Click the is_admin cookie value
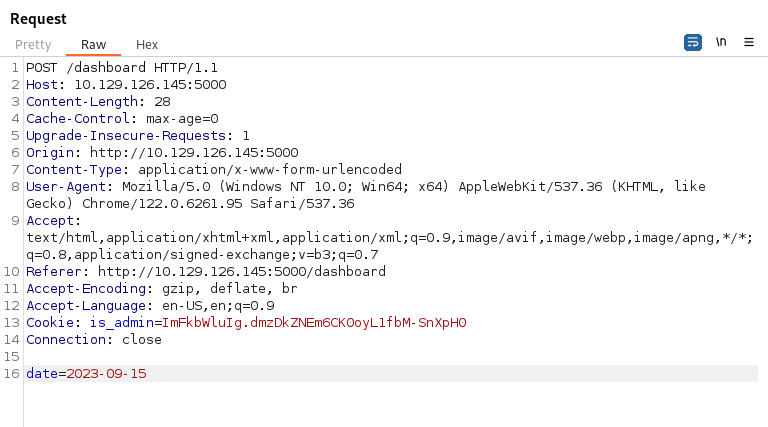Image resolution: width=768 pixels, height=427 pixels. pos(314,323)
